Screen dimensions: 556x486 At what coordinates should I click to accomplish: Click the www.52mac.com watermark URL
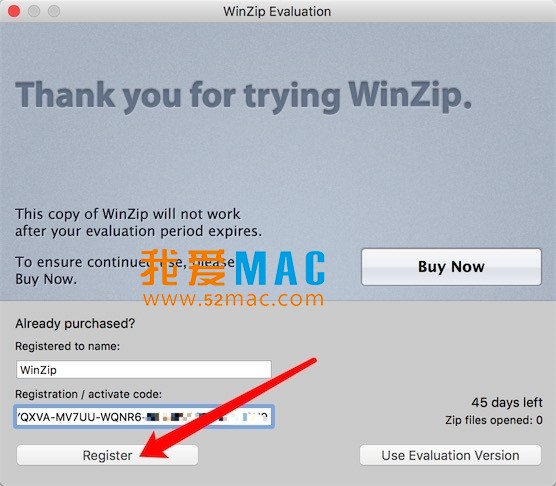click(233, 299)
